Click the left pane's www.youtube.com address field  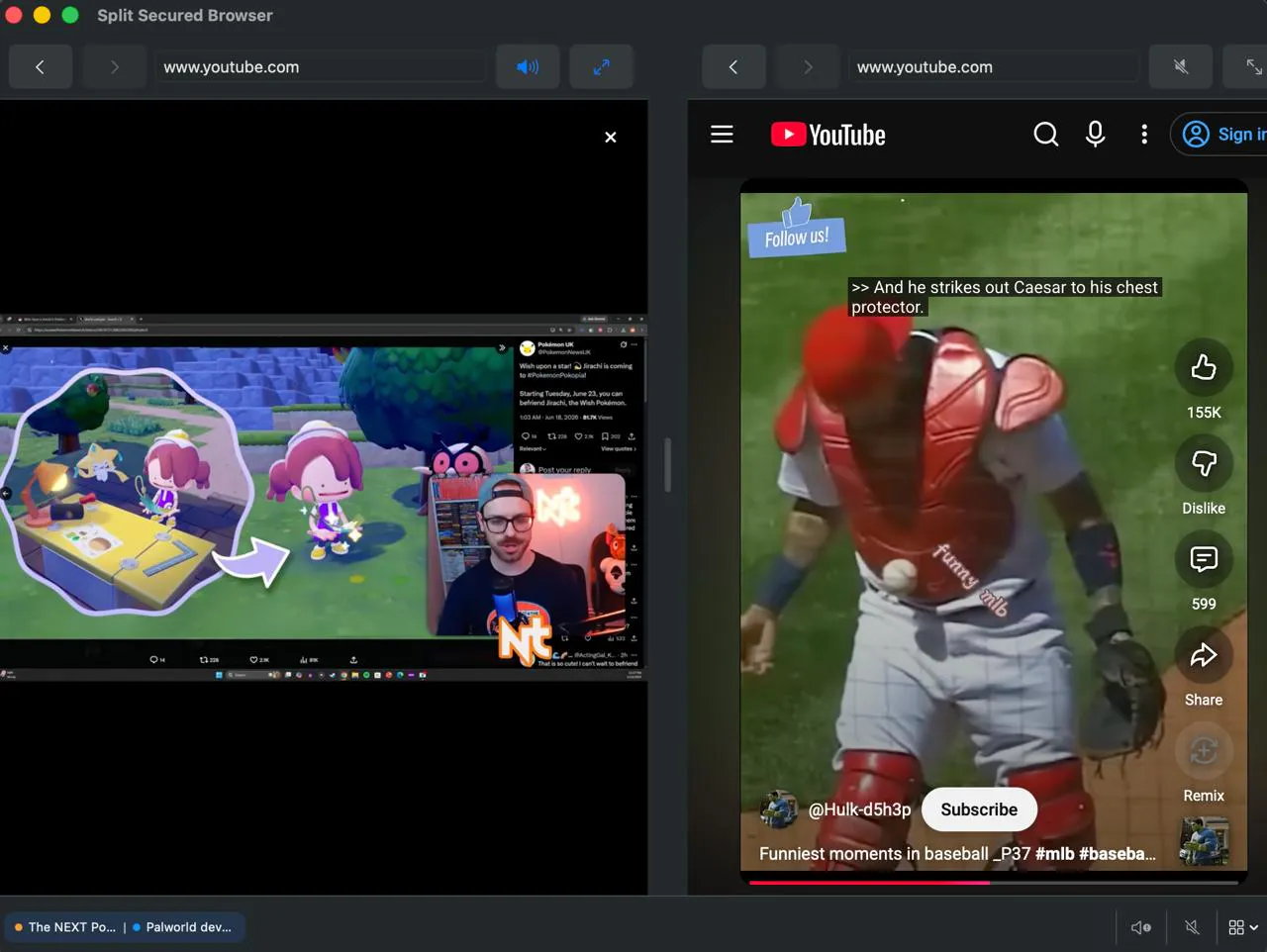pos(321,67)
